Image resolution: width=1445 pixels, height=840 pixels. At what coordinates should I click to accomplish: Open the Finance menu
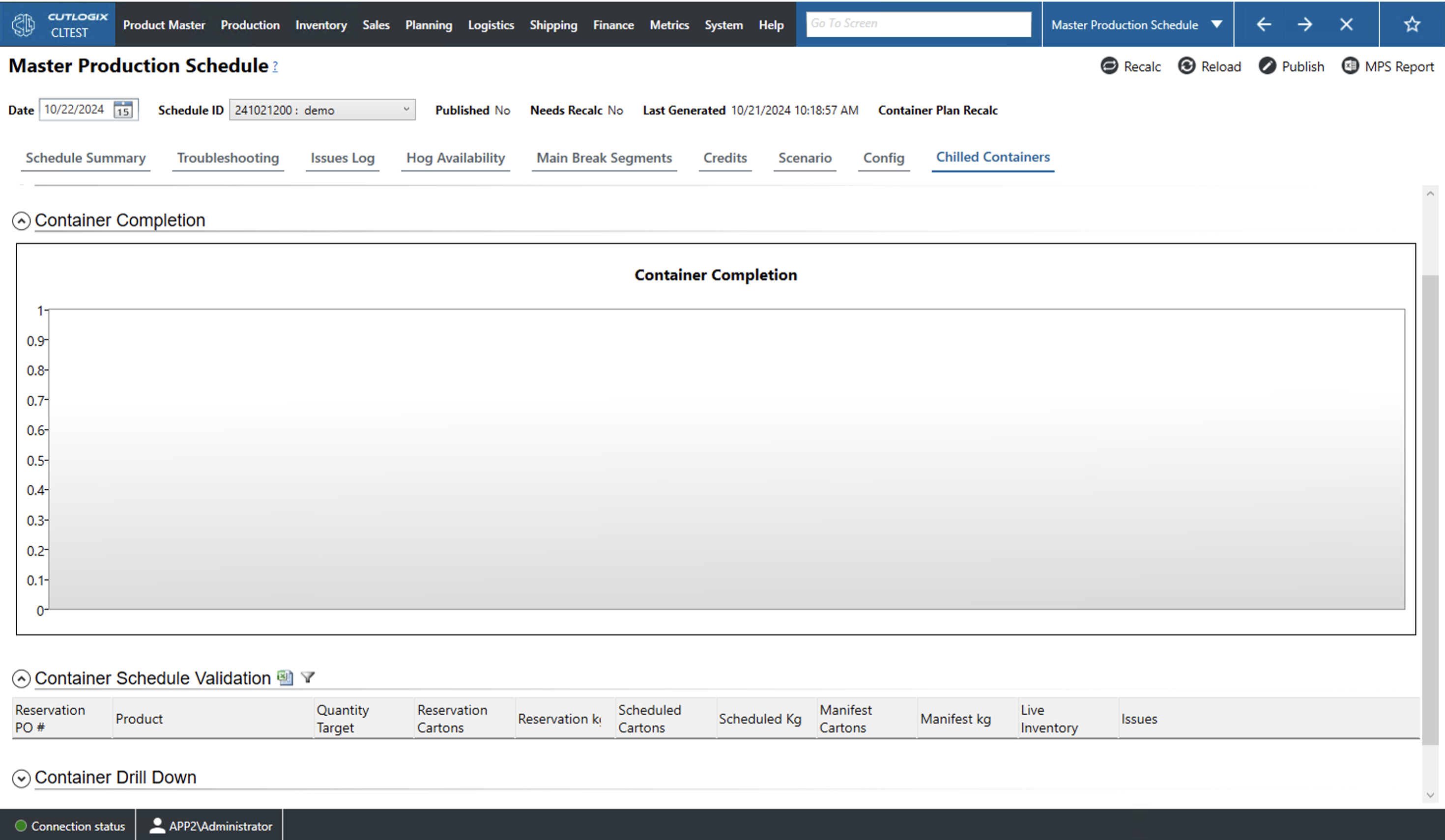613,25
